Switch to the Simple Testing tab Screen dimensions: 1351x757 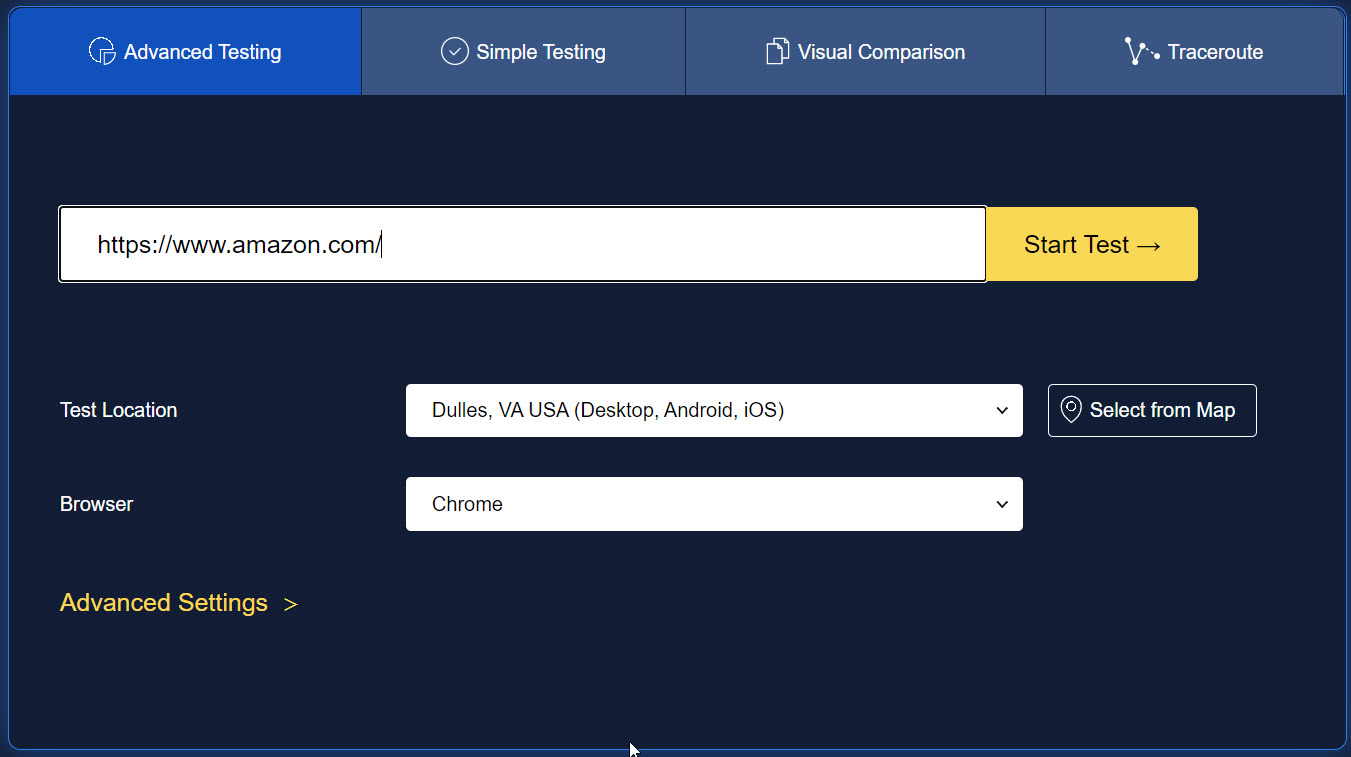(x=522, y=51)
